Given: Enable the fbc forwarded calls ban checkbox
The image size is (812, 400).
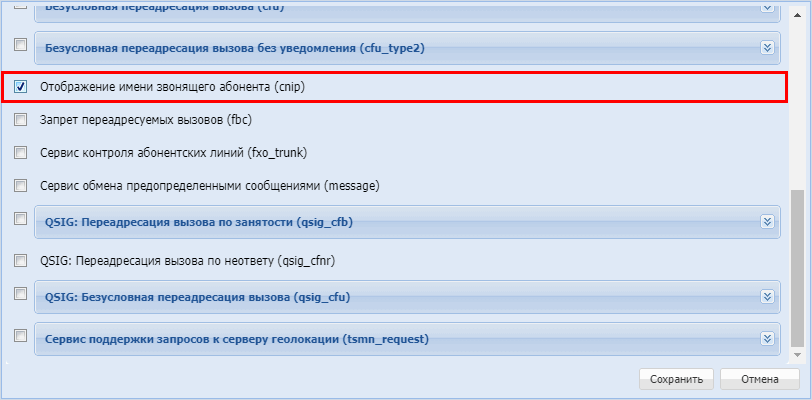Looking at the screenshot, I should [x=20, y=120].
